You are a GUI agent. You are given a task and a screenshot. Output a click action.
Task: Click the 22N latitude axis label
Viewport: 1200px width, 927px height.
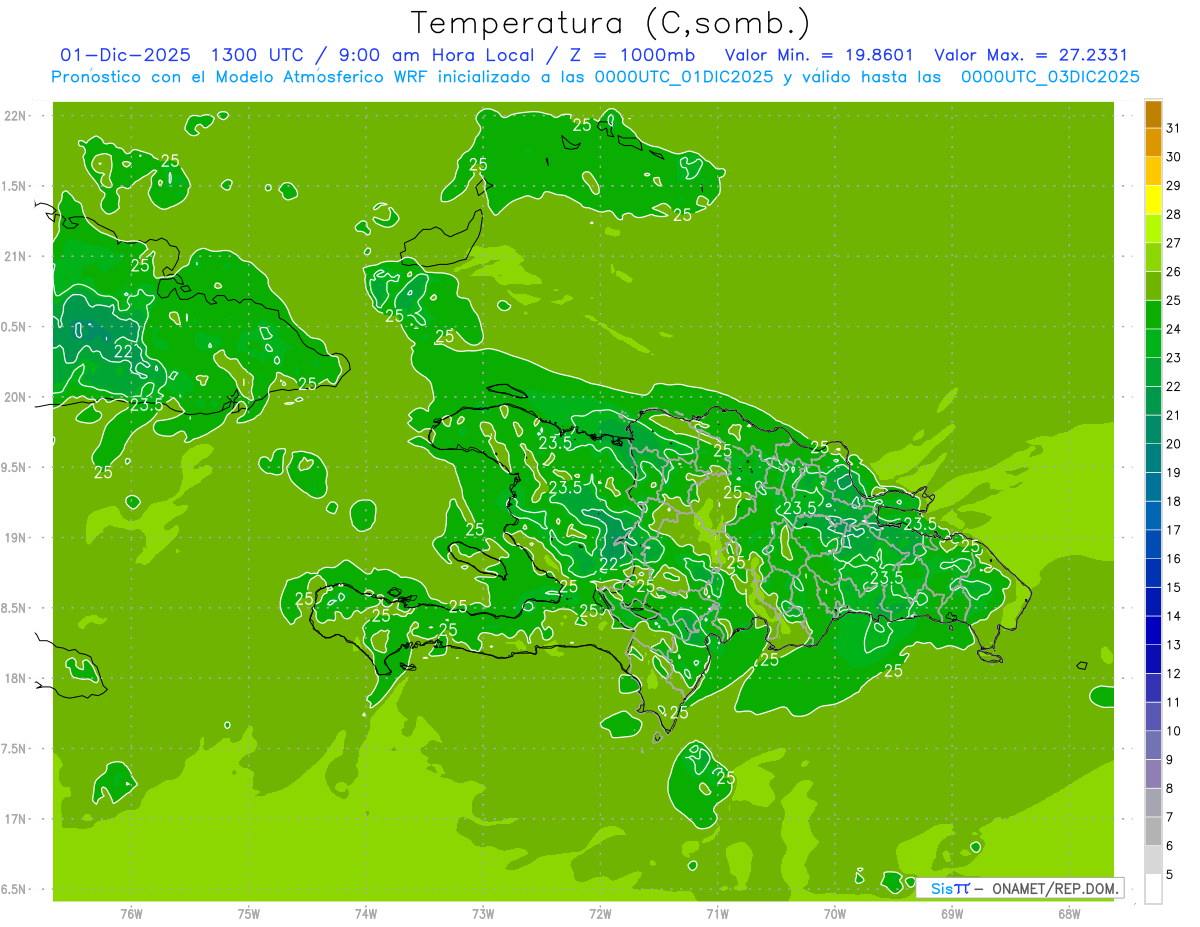(16, 116)
